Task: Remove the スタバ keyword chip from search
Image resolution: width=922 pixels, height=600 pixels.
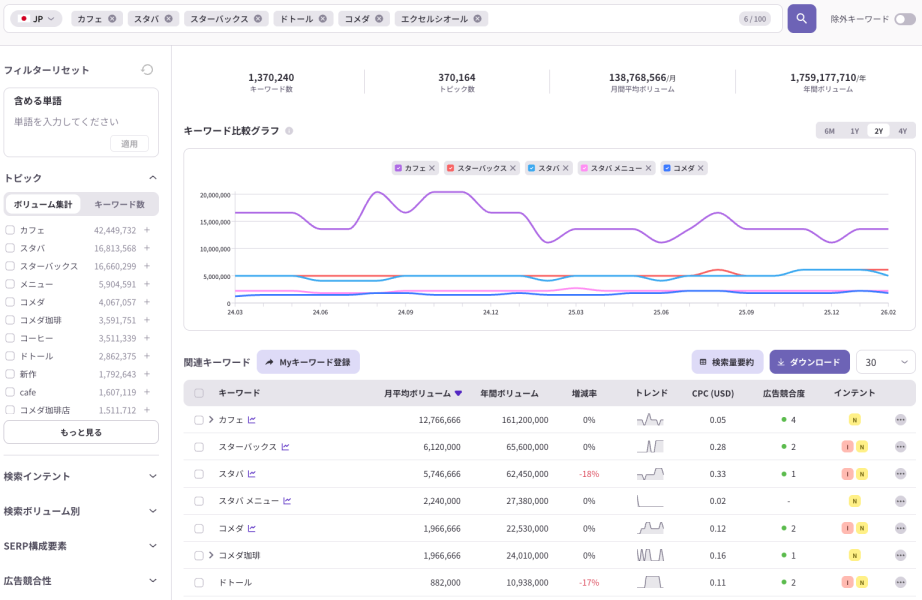Action: point(171,19)
